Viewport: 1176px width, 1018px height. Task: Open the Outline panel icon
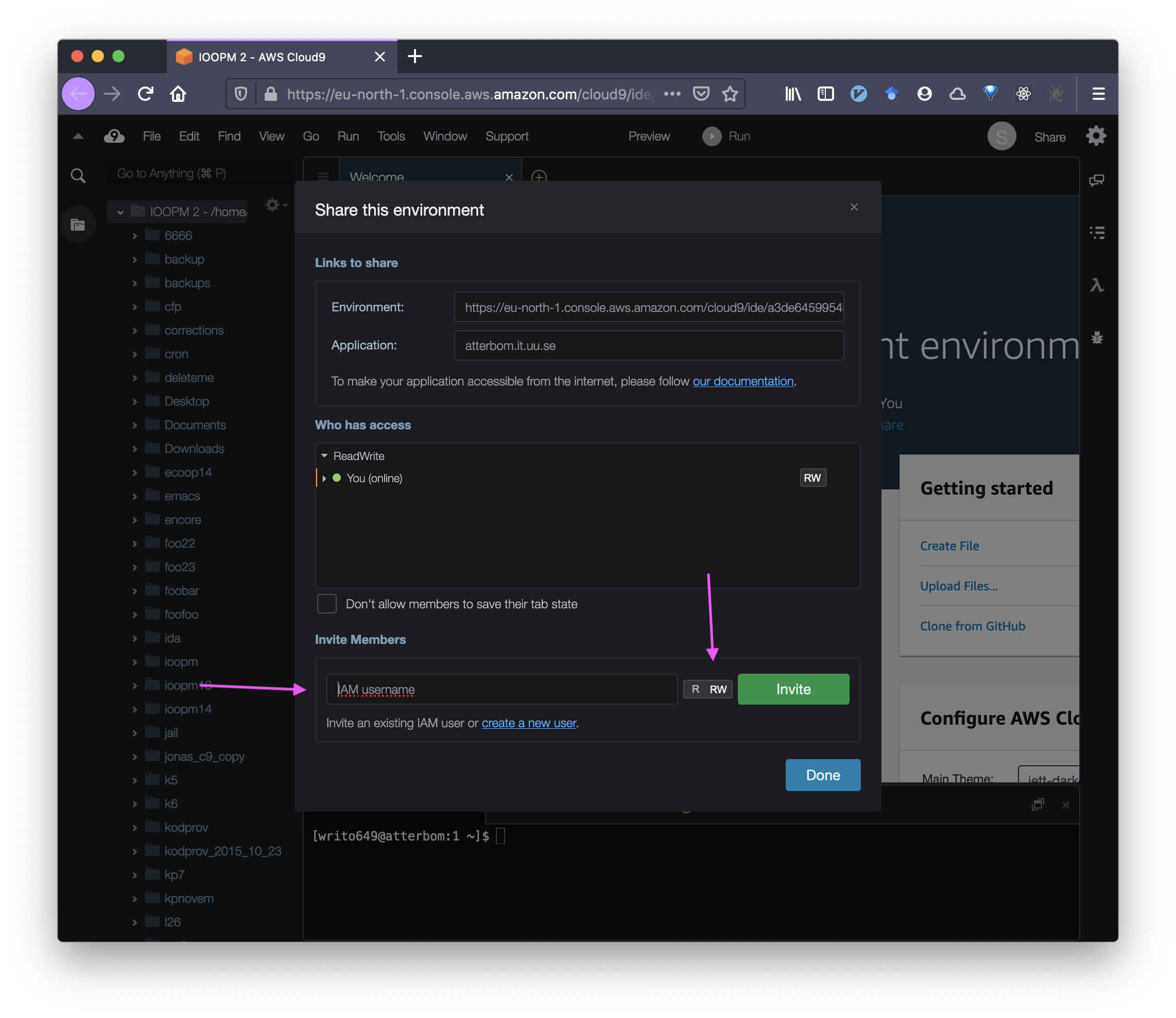(x=1097, y=232)
